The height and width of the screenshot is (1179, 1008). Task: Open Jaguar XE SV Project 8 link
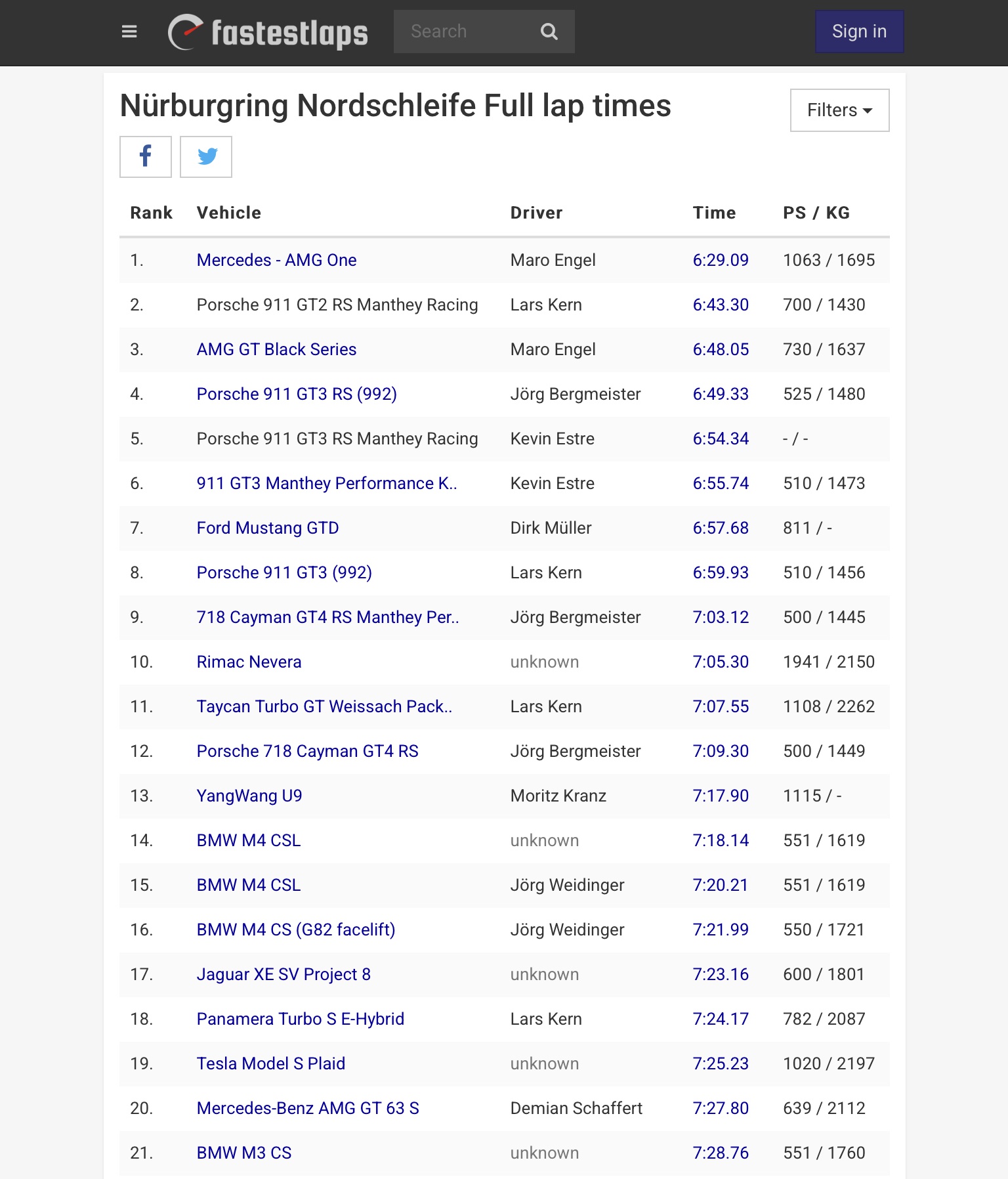pyautogui.click(x=283, y=974)
